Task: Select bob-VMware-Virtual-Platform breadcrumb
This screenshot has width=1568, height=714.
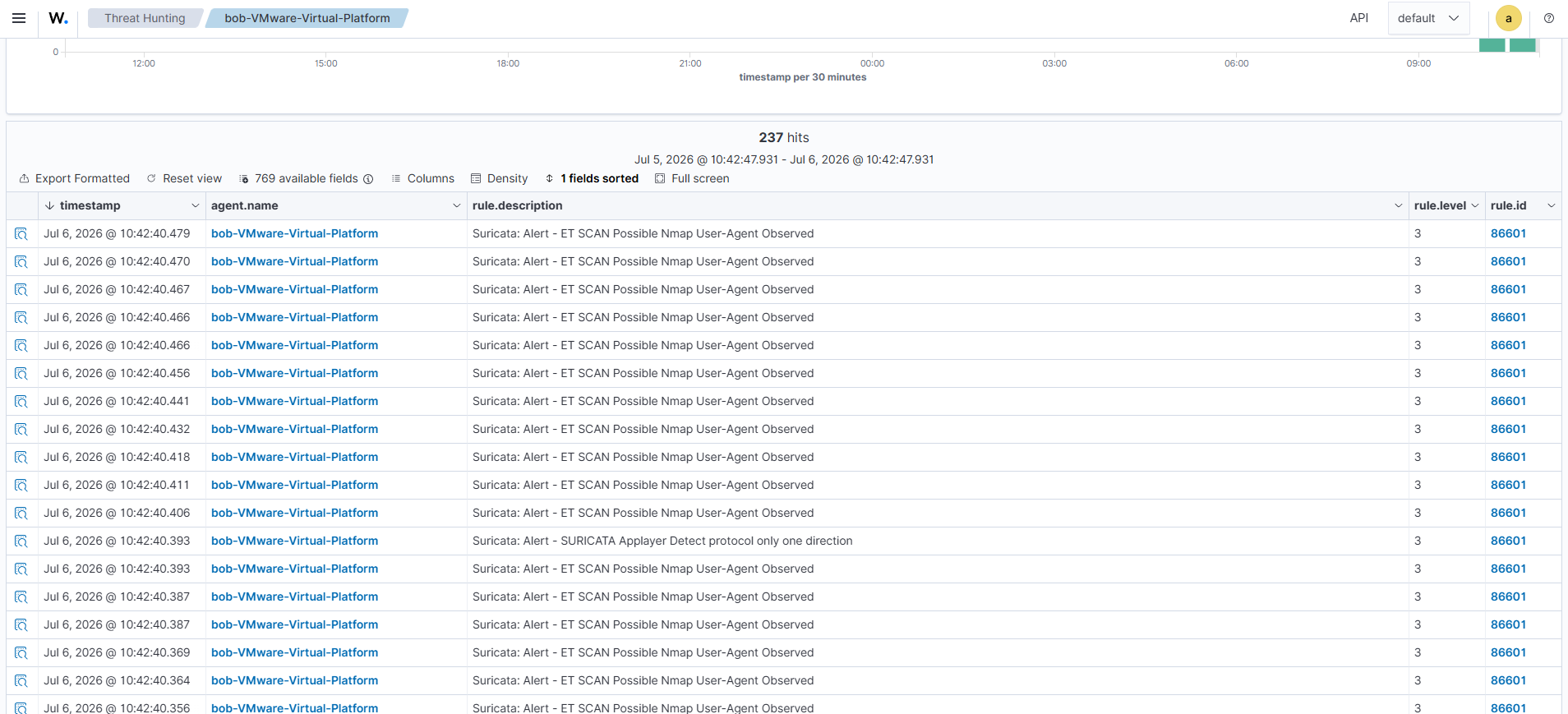Action: [307, 18]
